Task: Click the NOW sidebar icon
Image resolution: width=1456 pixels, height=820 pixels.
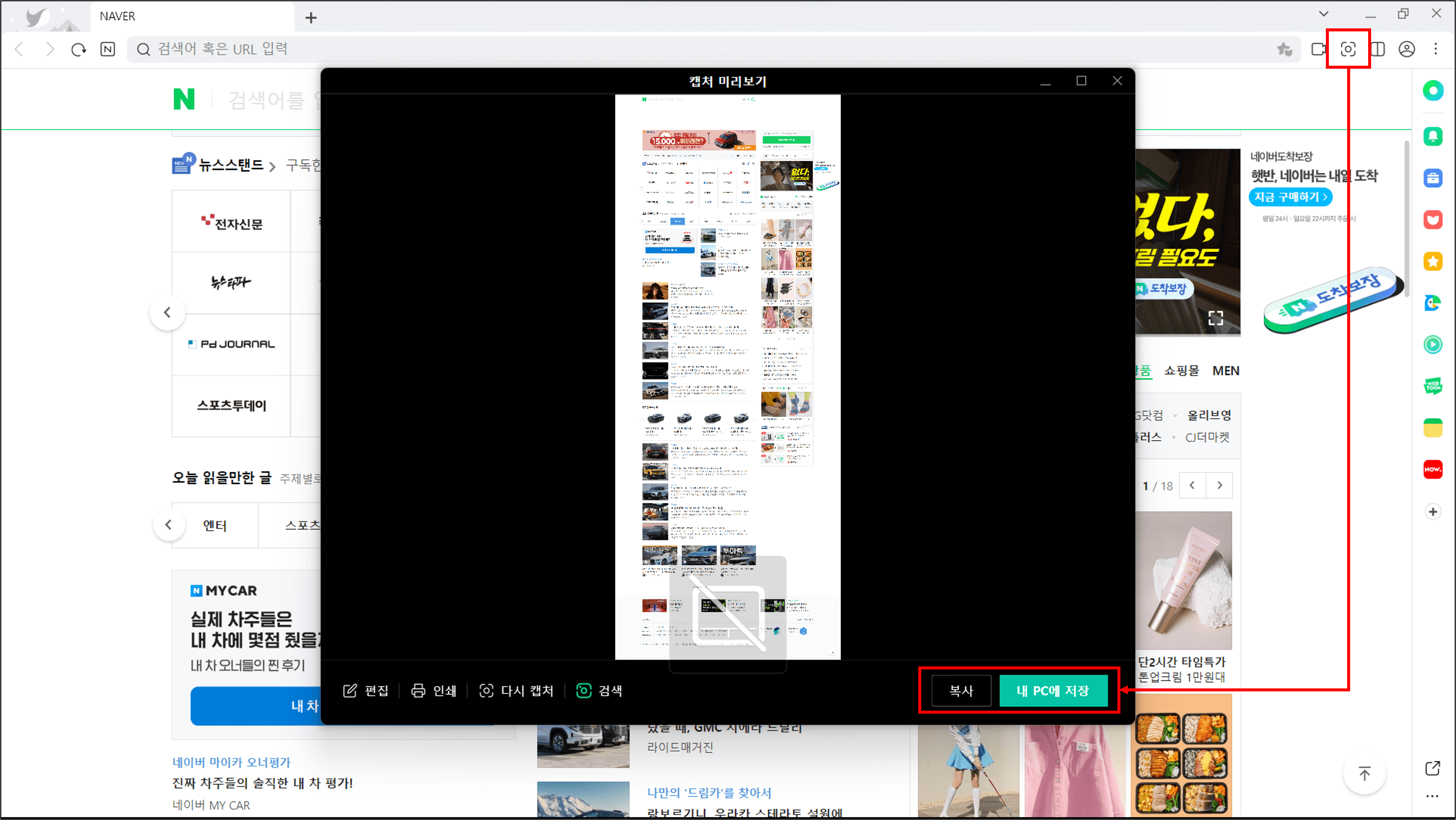Action: [1433, 470]
